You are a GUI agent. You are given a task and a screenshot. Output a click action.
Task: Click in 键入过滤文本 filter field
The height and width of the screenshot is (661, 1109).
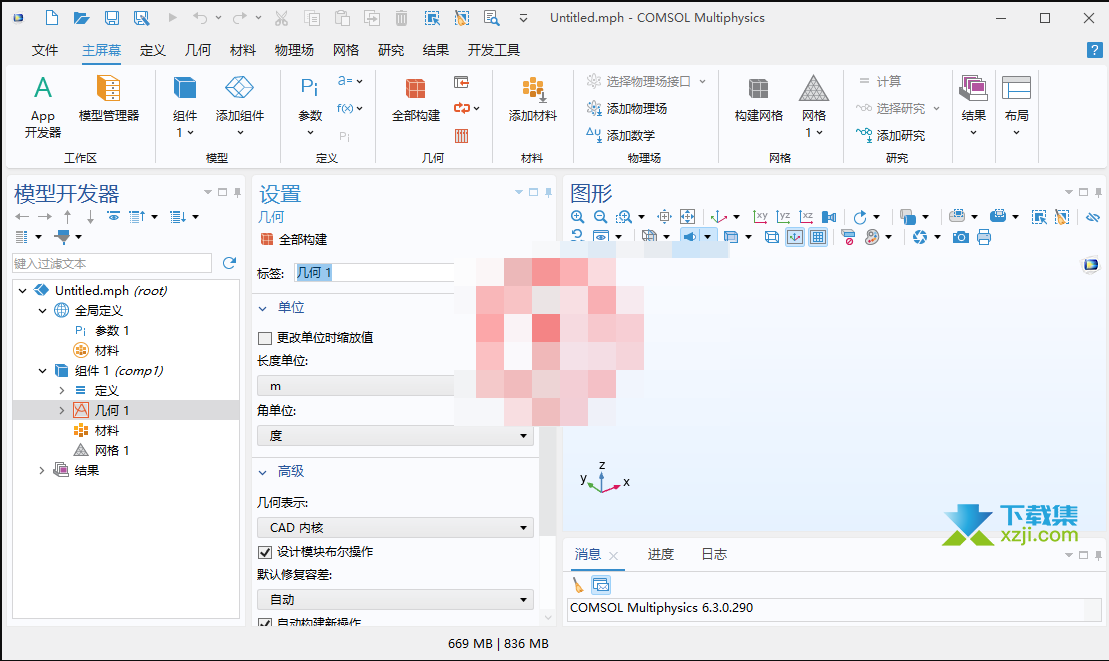[112, 263]
